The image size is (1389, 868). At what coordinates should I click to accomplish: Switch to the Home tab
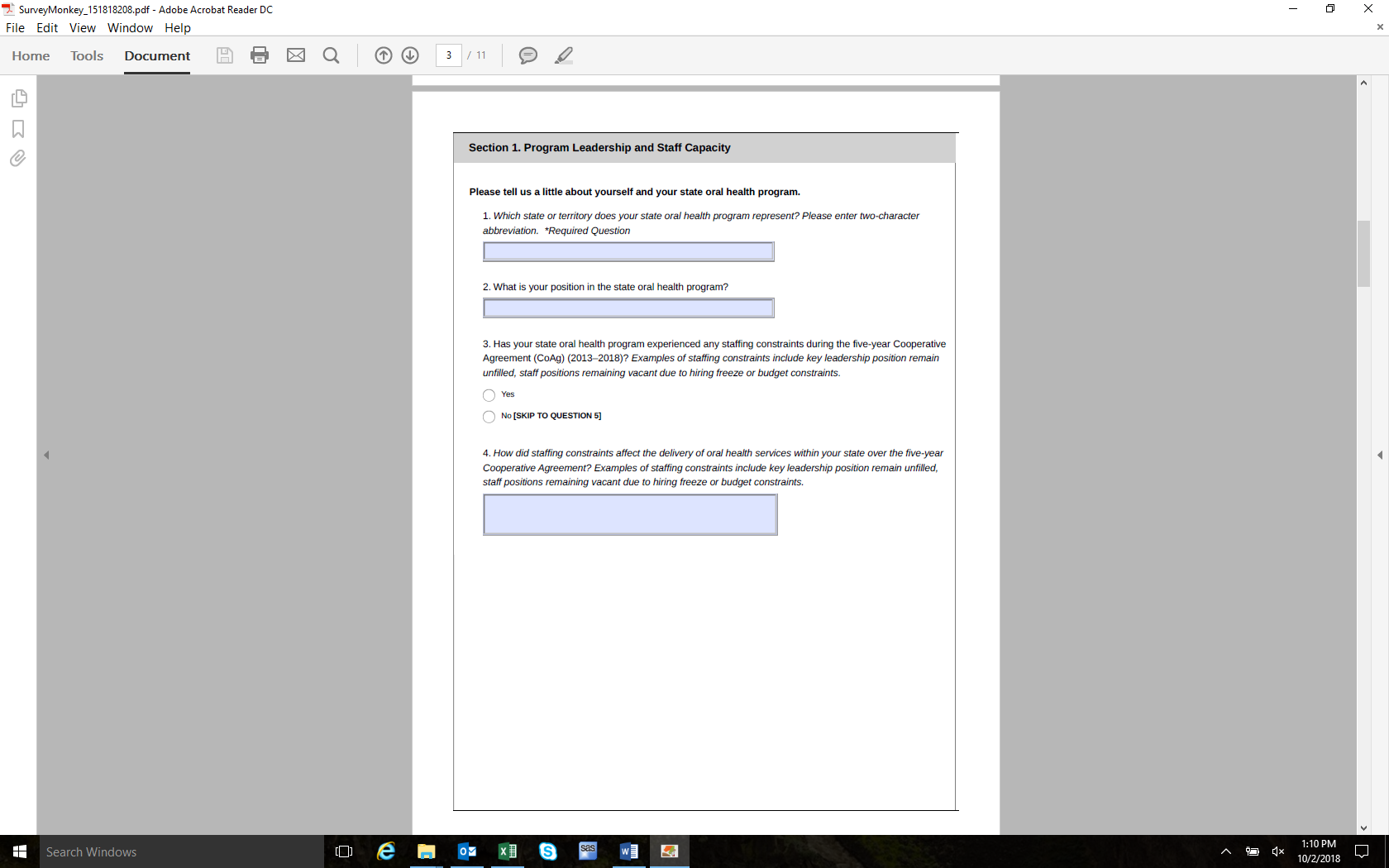31,55
